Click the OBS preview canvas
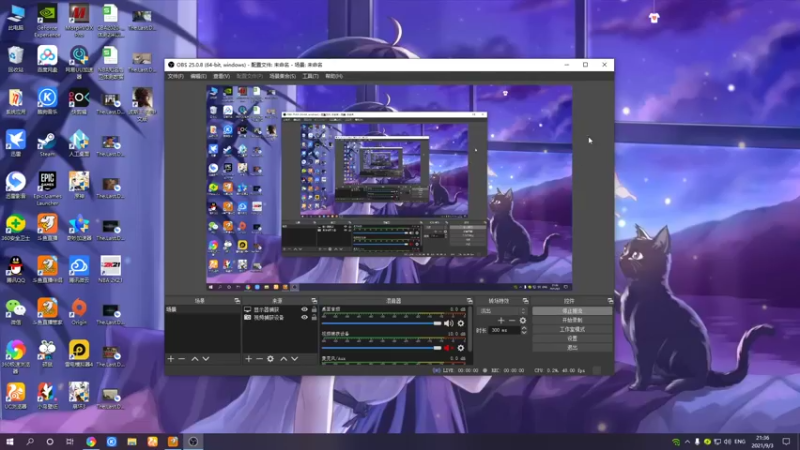Image resolution: width=800 pixels, height=450 pixels. coord(389,188)
